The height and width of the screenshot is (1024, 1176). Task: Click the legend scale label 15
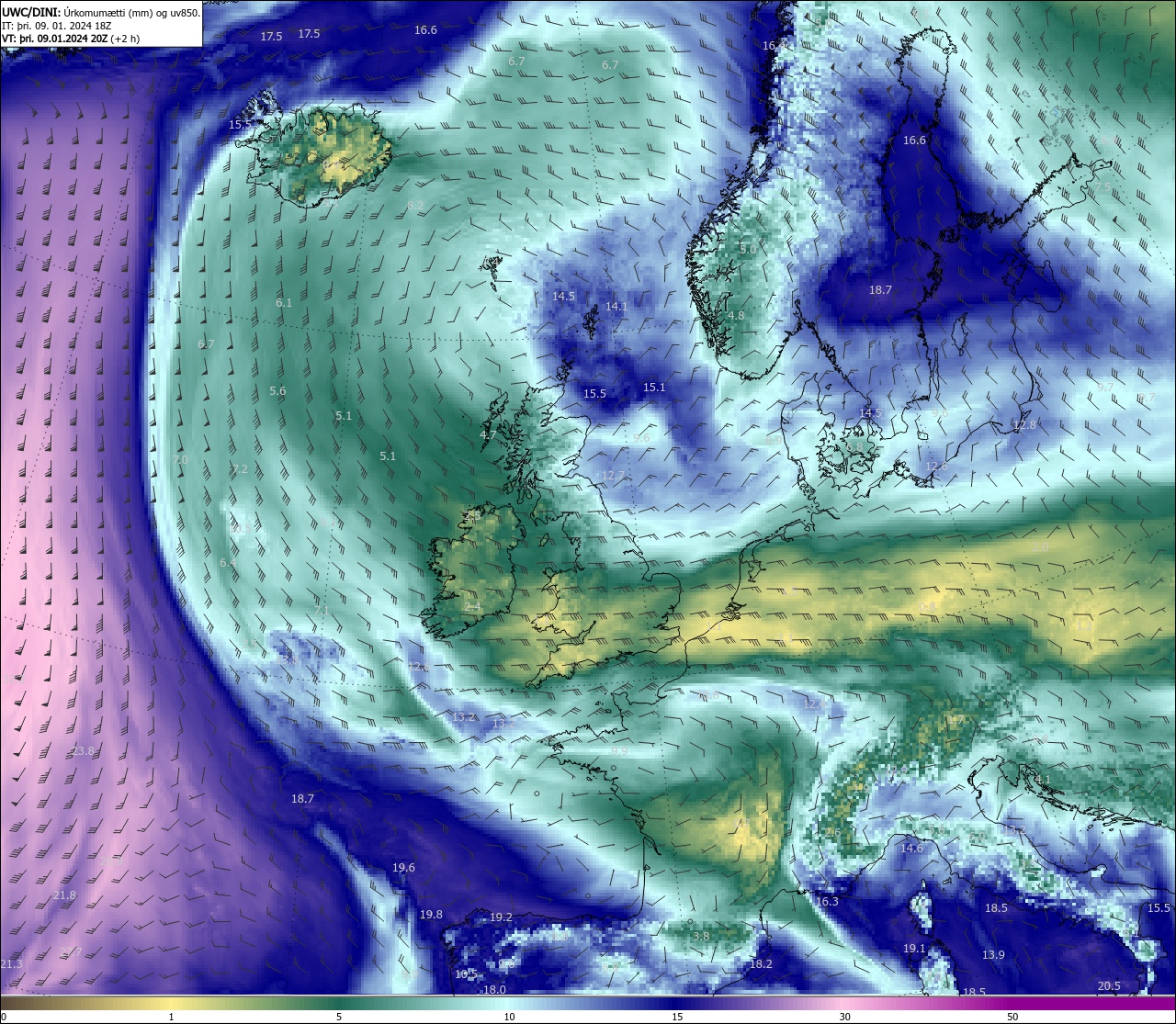click(677, 1017)
